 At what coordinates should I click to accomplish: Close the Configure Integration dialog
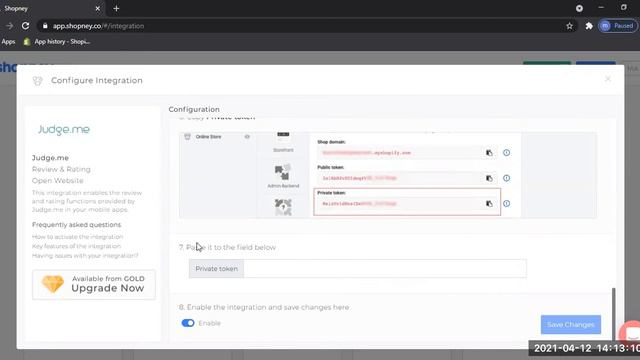[x=608, y=79]
